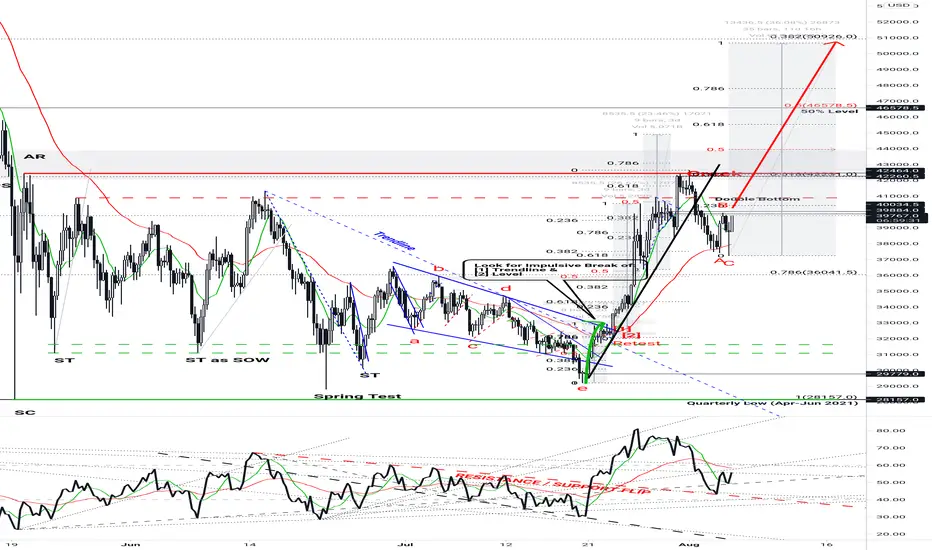Screen dimensions: 932x550
Task: Select the Jun label on time axis
Action: pos(130,543)
